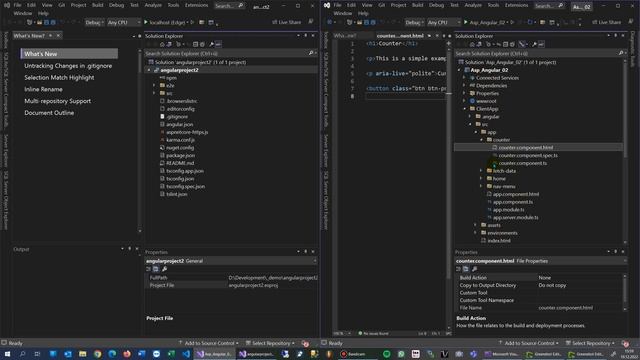This screenshot has width=640, height=360.
Task: Select Selection Match Highlight topic
Action: coord(59,78)
